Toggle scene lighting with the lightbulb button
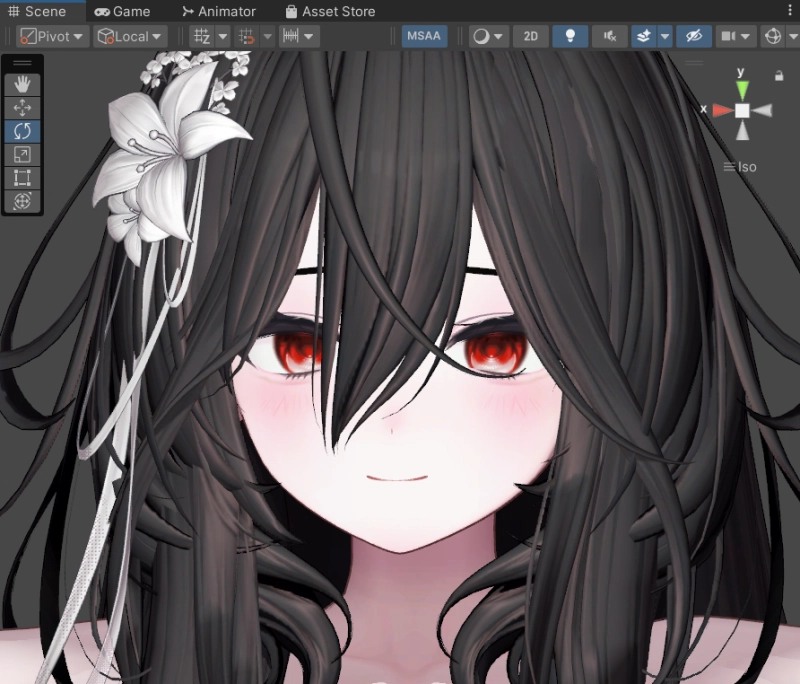 click(x=570, y=36)
